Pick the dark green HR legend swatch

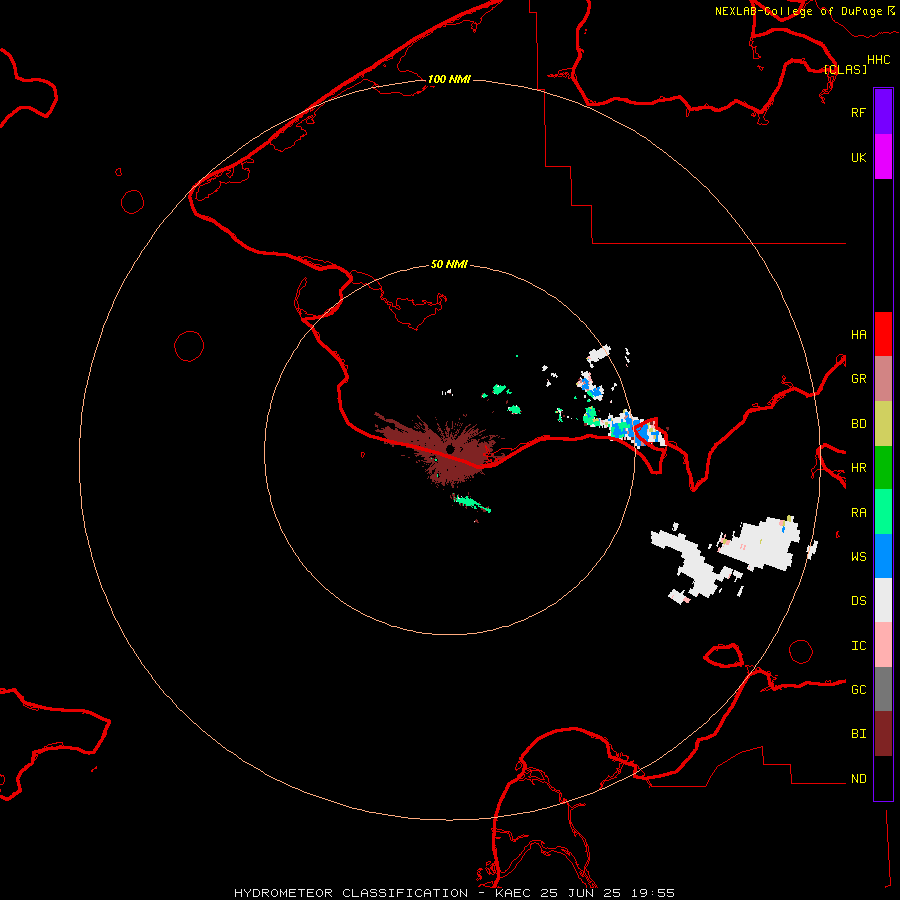pyautogui.click(x=883, y=468)
